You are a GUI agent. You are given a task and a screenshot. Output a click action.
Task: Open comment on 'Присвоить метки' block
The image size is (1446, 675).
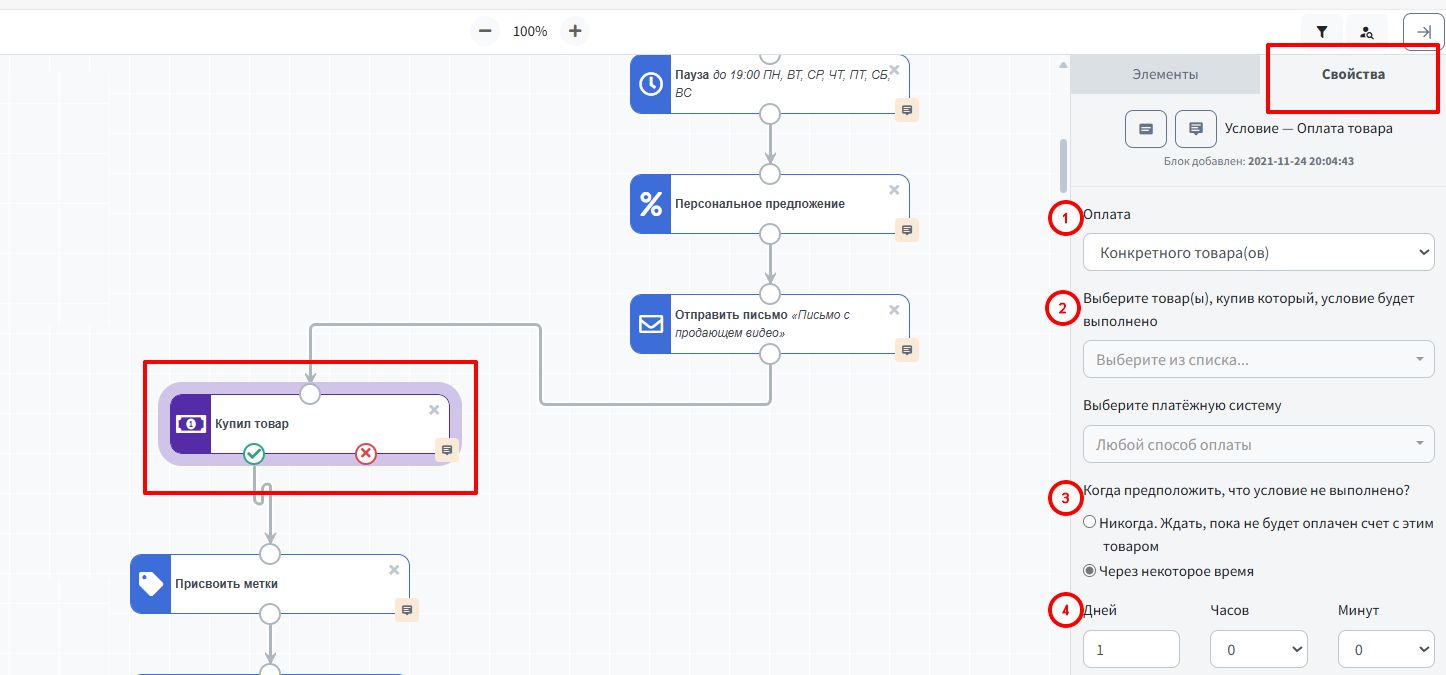[407, 610]
